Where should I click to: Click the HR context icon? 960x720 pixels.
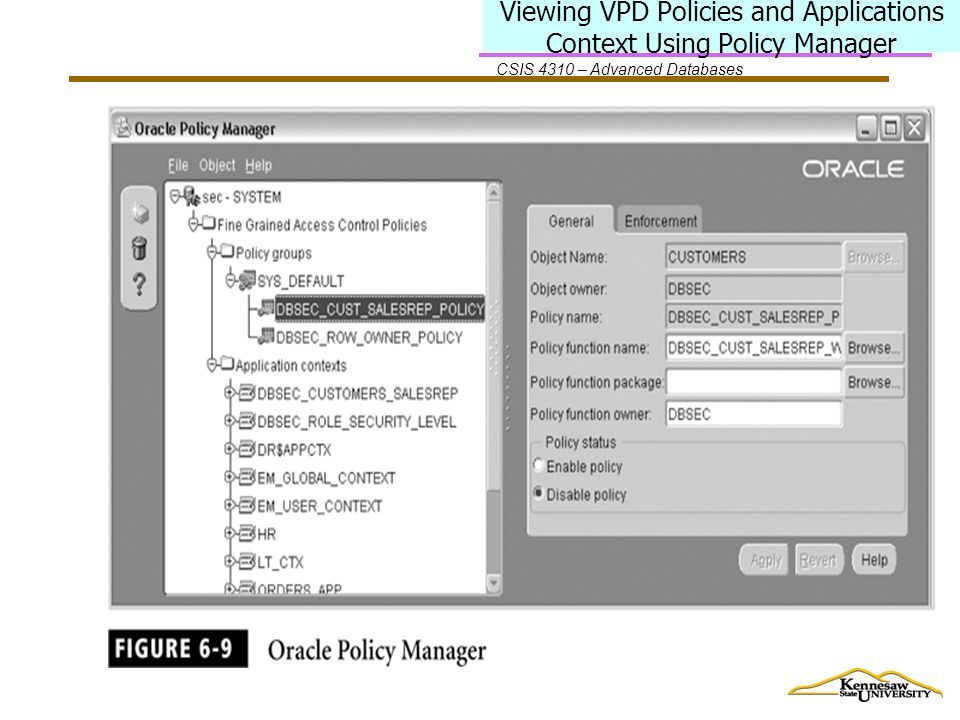[247, 533]
